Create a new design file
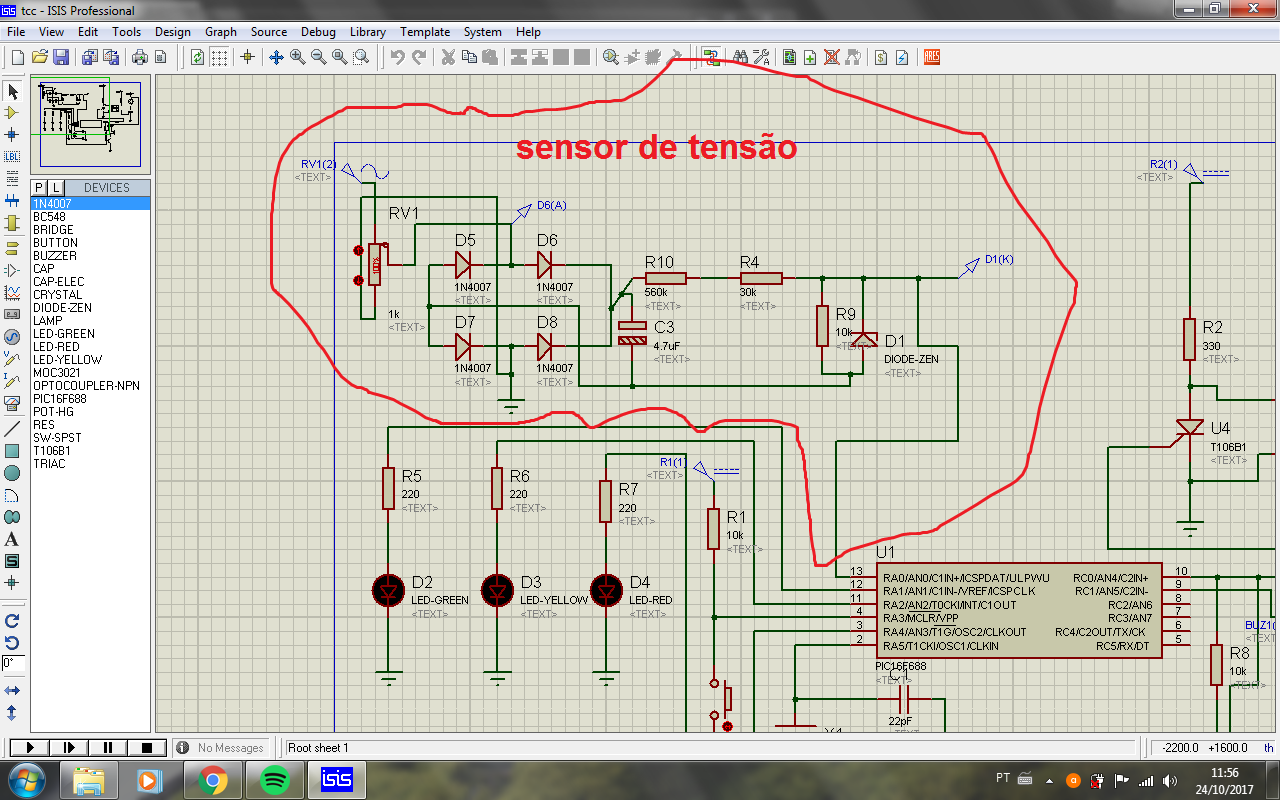This screenshot has width=1280, height=800. point(17,57)
